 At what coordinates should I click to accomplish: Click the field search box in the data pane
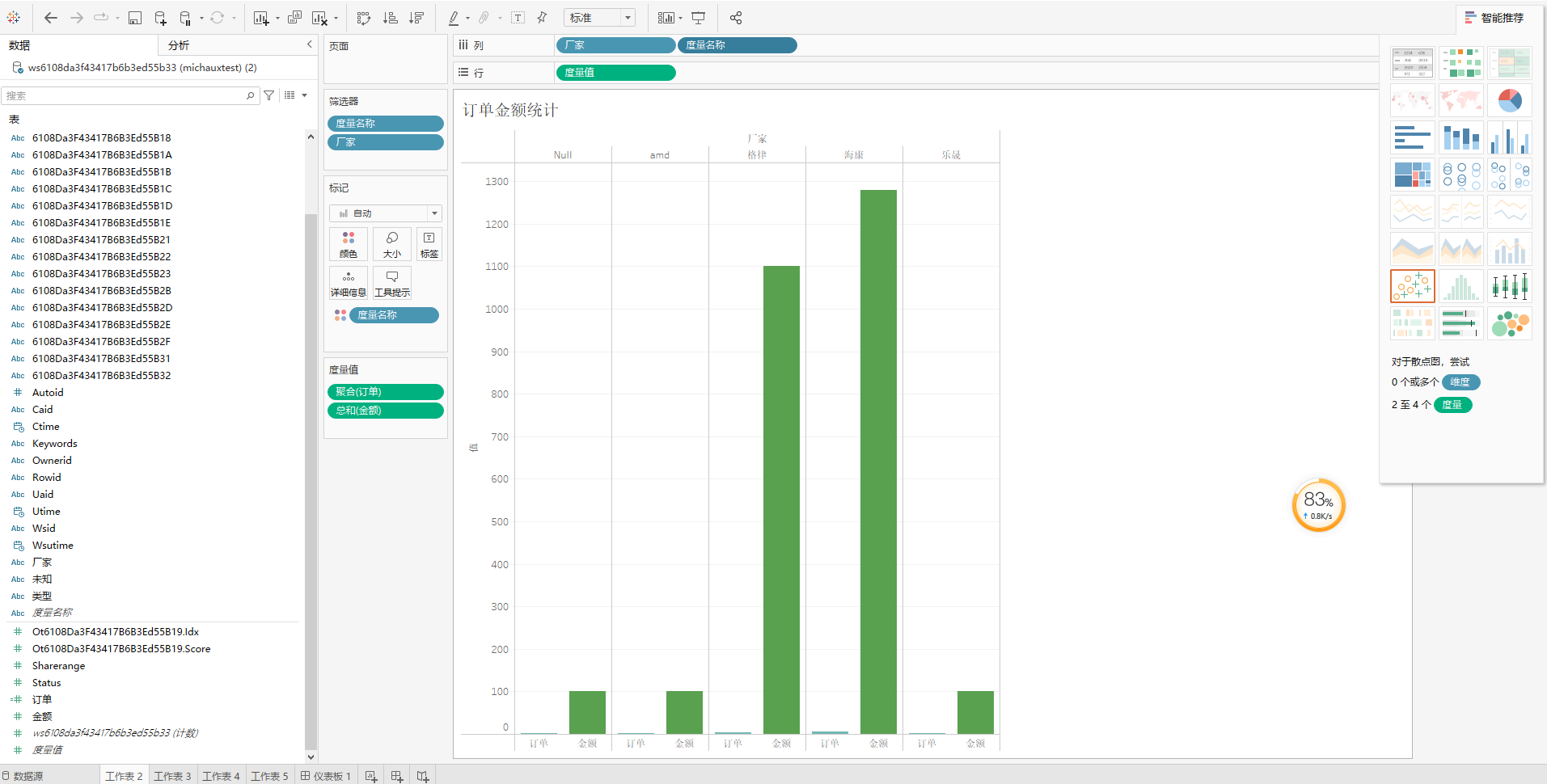125,95
